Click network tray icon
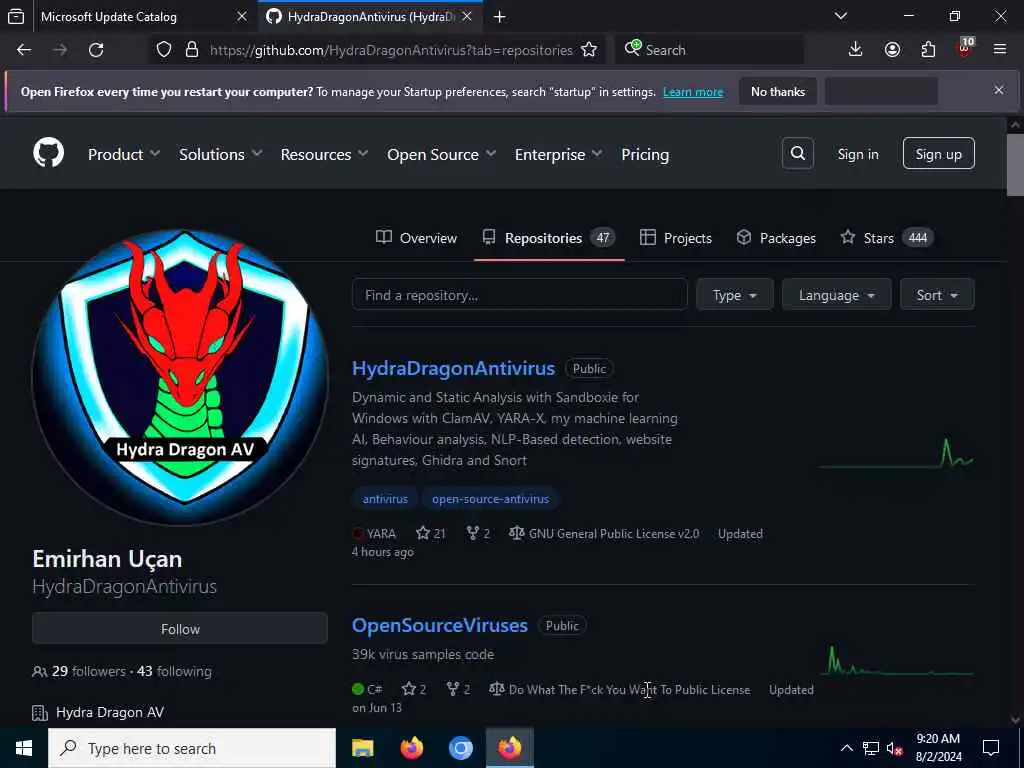 (871, 748)
